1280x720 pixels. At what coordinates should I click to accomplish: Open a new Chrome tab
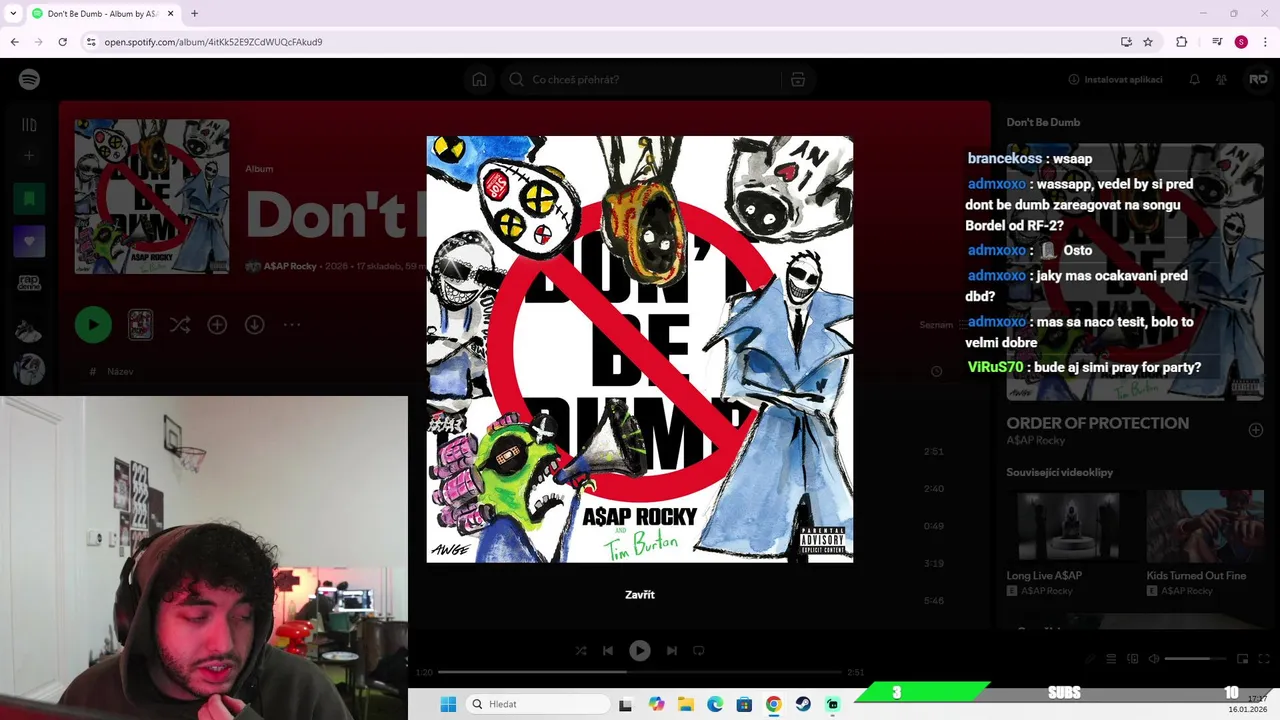point(194,14)
